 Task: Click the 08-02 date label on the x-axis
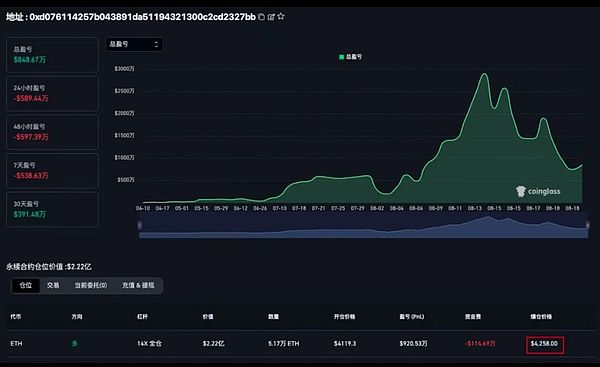(377, 208)
